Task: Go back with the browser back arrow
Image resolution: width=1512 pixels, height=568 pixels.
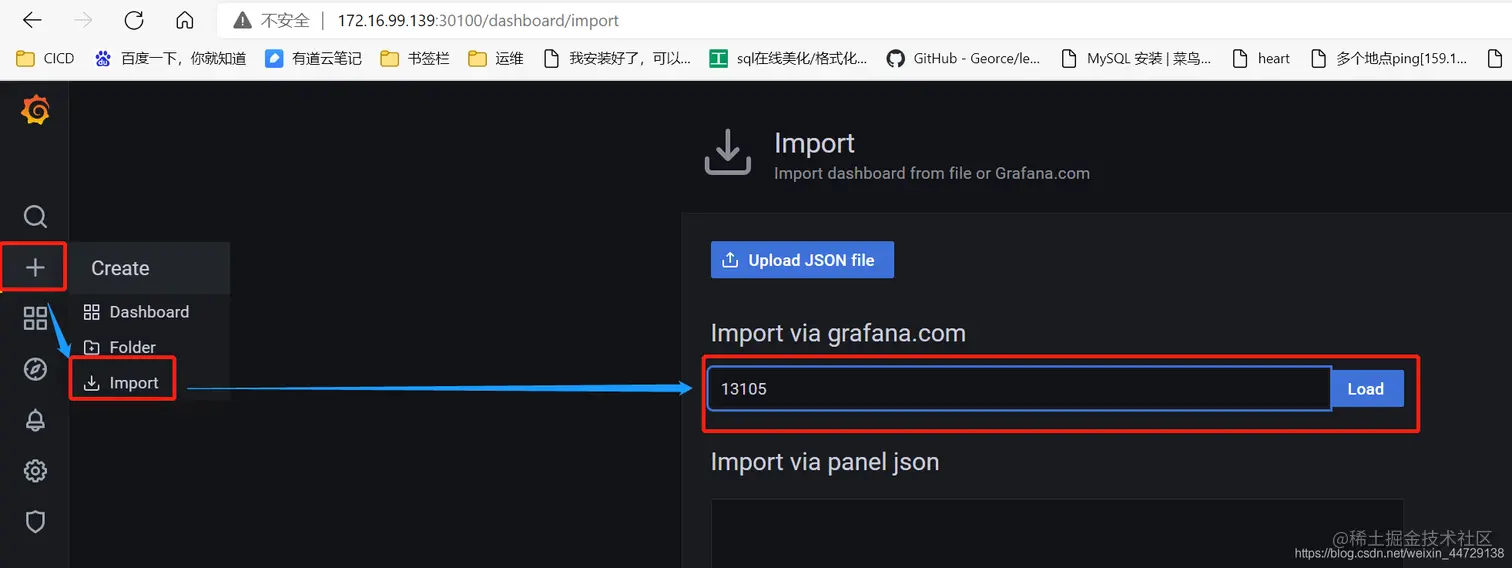Action: click(x=32, y=20)
